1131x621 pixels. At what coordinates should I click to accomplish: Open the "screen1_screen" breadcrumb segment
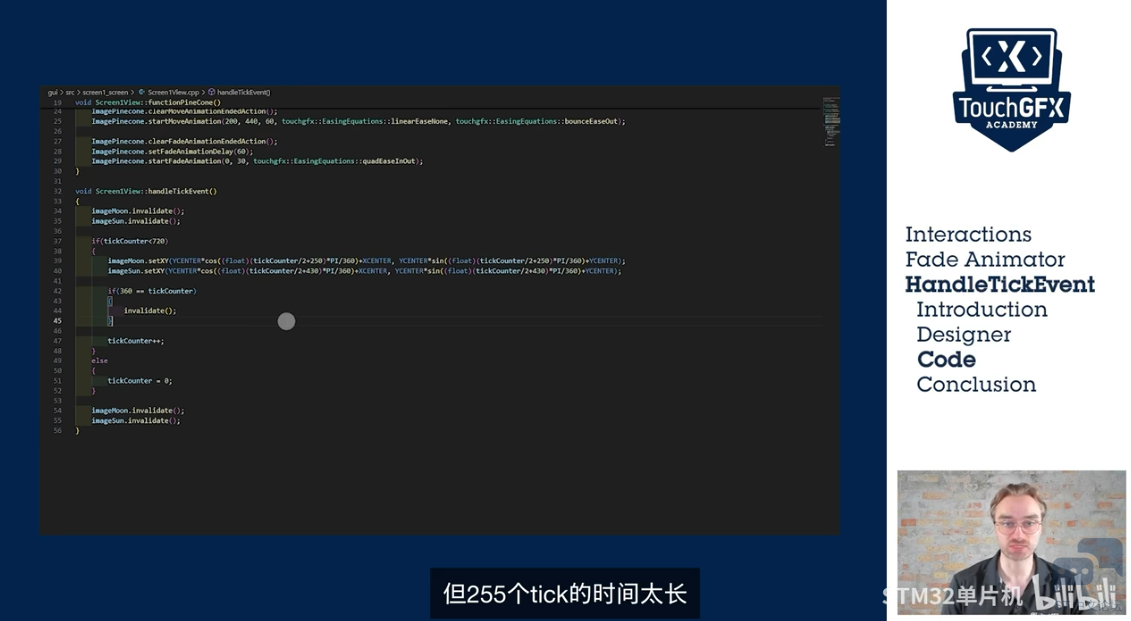[105, 92]
